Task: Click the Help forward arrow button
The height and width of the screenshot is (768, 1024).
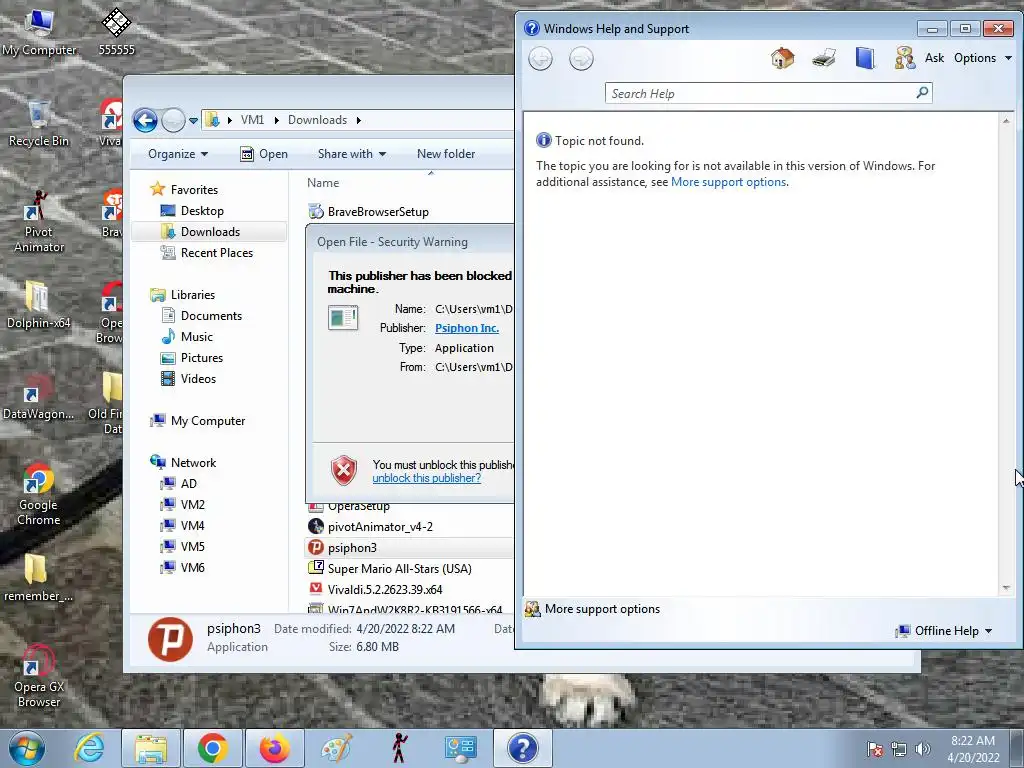Action: point(581,59)
